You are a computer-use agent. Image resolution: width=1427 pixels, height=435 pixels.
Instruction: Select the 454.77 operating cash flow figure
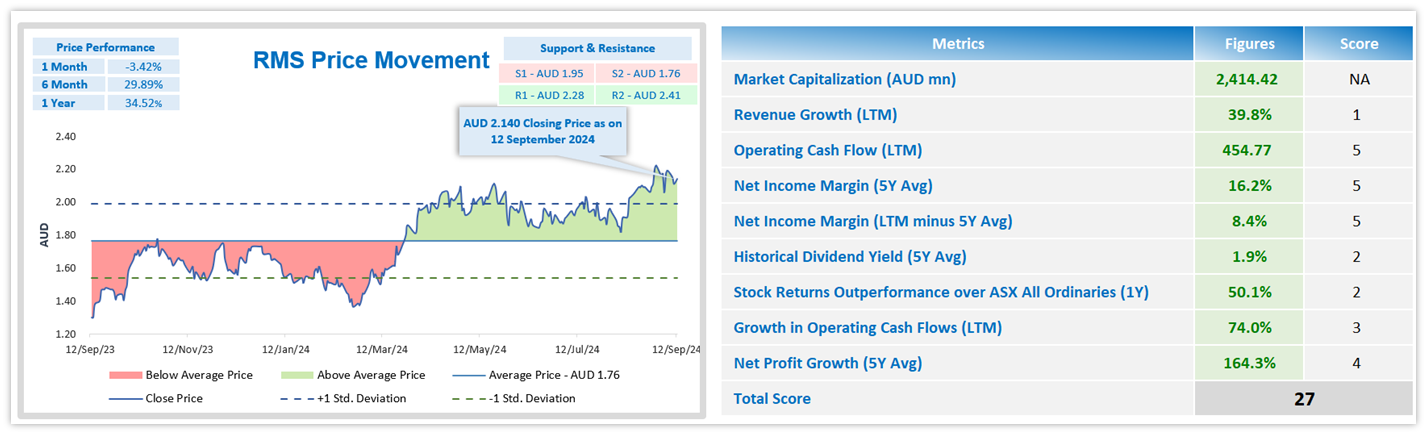[1250, 151]
